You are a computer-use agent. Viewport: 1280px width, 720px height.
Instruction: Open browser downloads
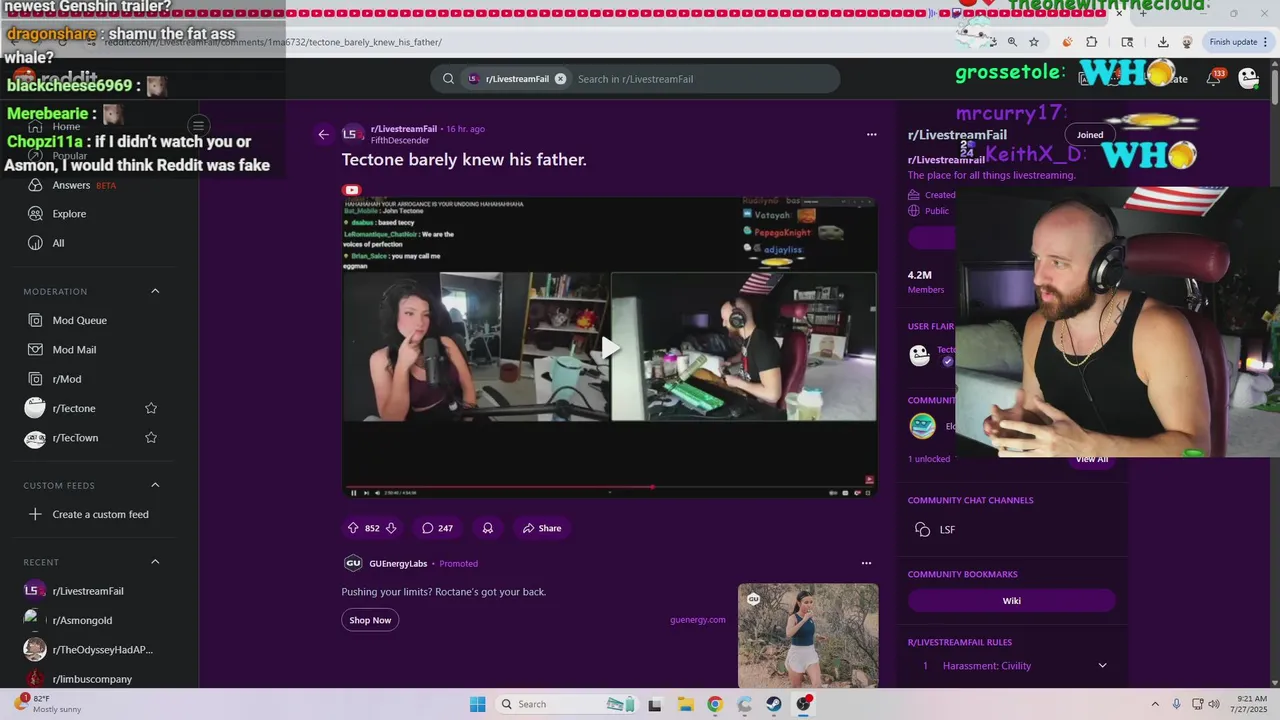click(x=1163, y=42)
